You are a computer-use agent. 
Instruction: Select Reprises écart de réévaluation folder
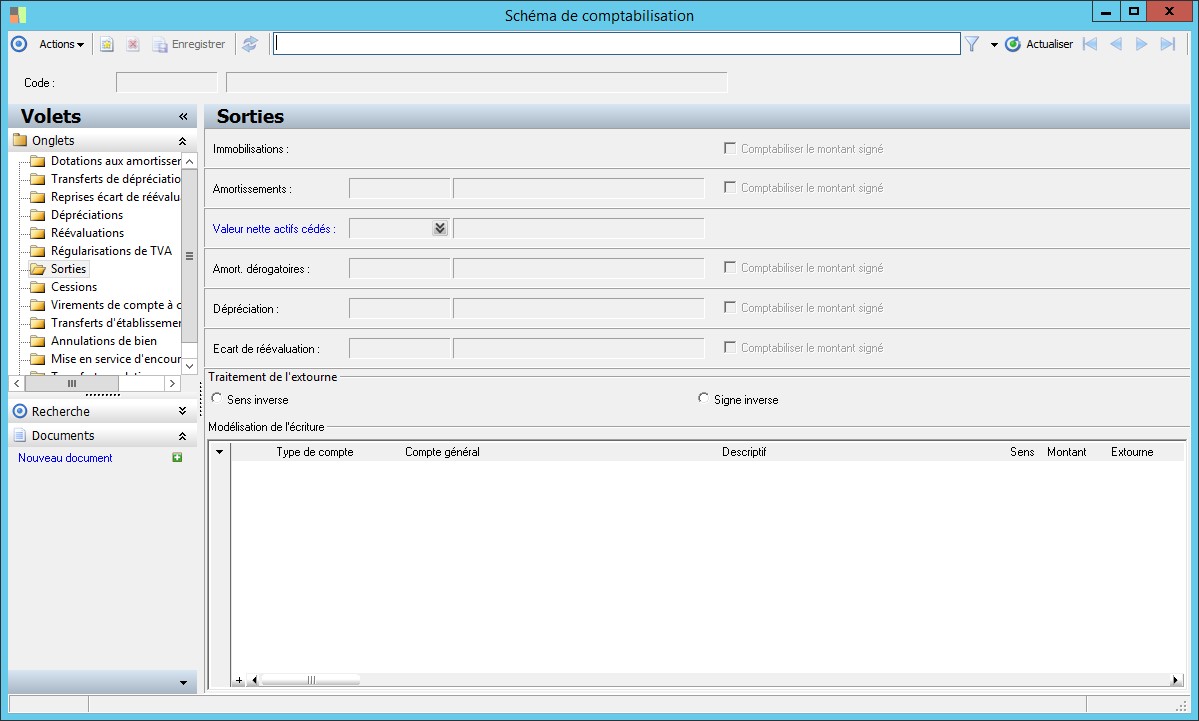click(115, 196)
